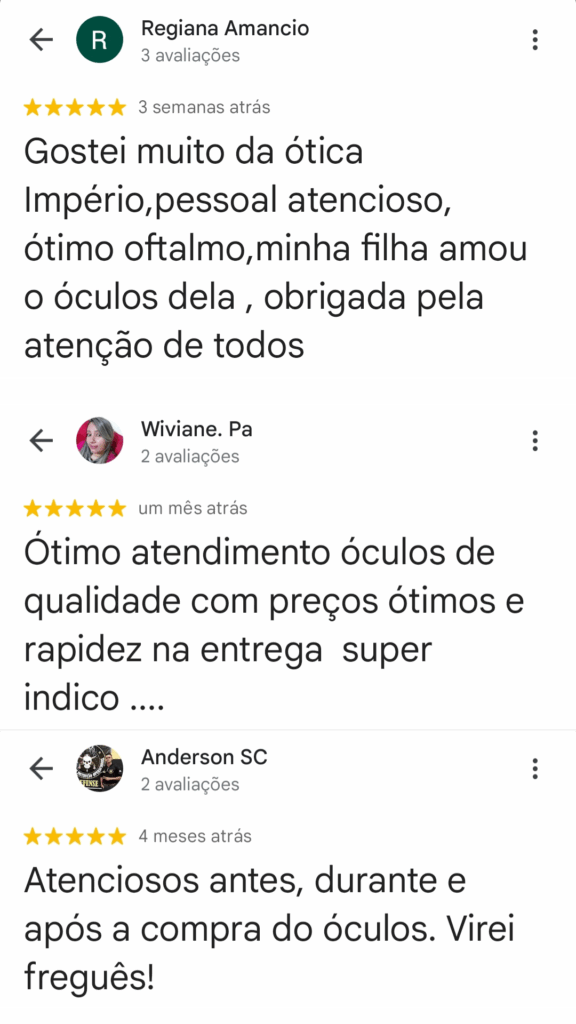Tap back arrow beside Regiana Amancio
This screenshot has height=1024, width=576.
click(x=40, y=40)
